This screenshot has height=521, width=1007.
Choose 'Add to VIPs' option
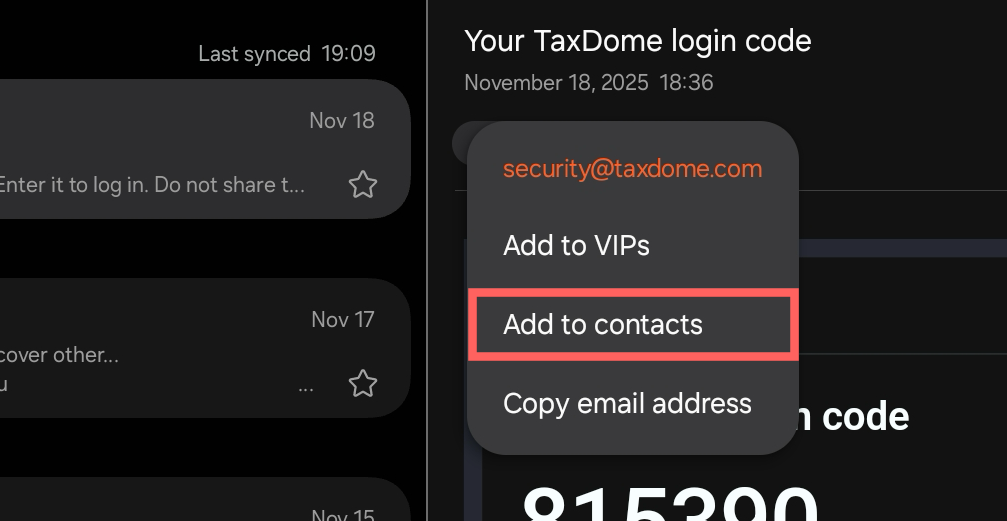[576, 245]
